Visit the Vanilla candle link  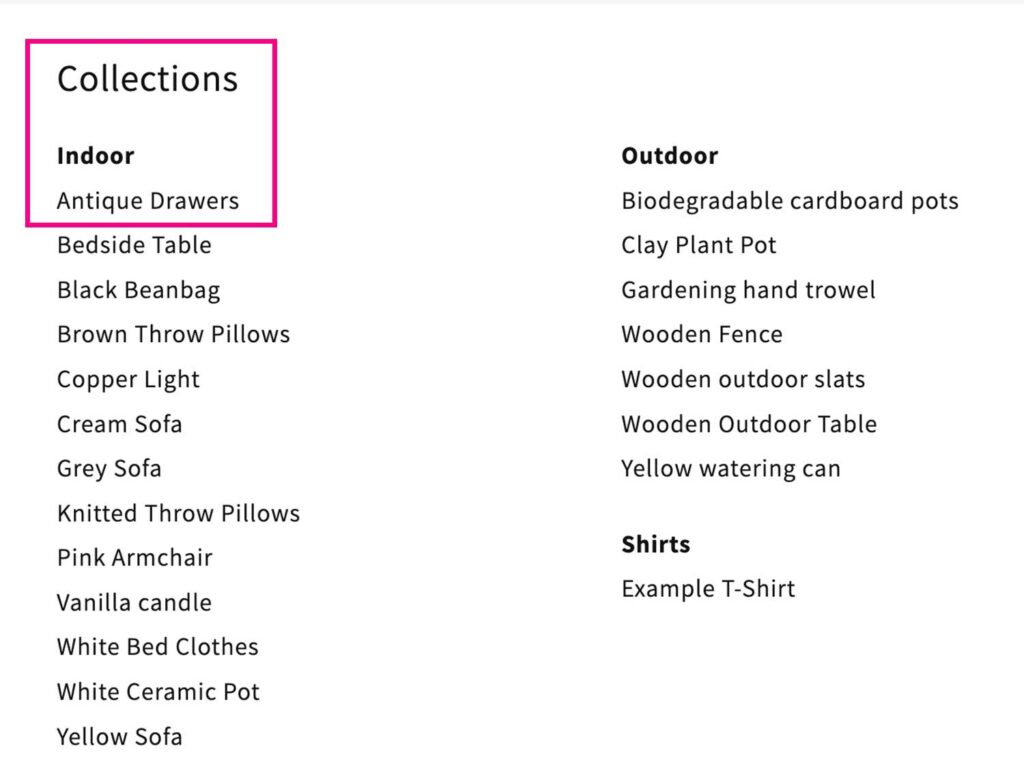tap(134, 602)
